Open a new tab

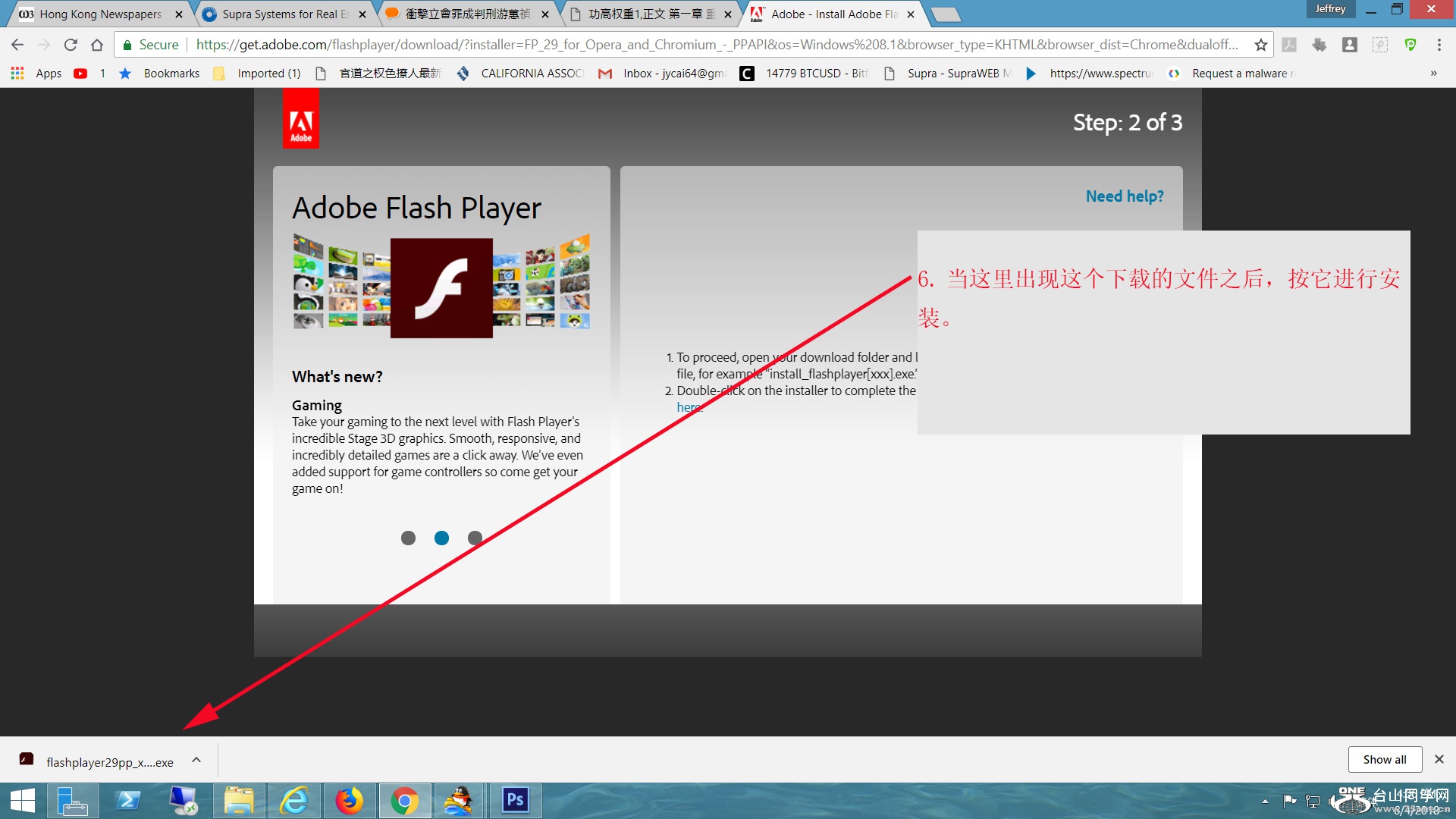pyautogui.click(x=945, y=14)
